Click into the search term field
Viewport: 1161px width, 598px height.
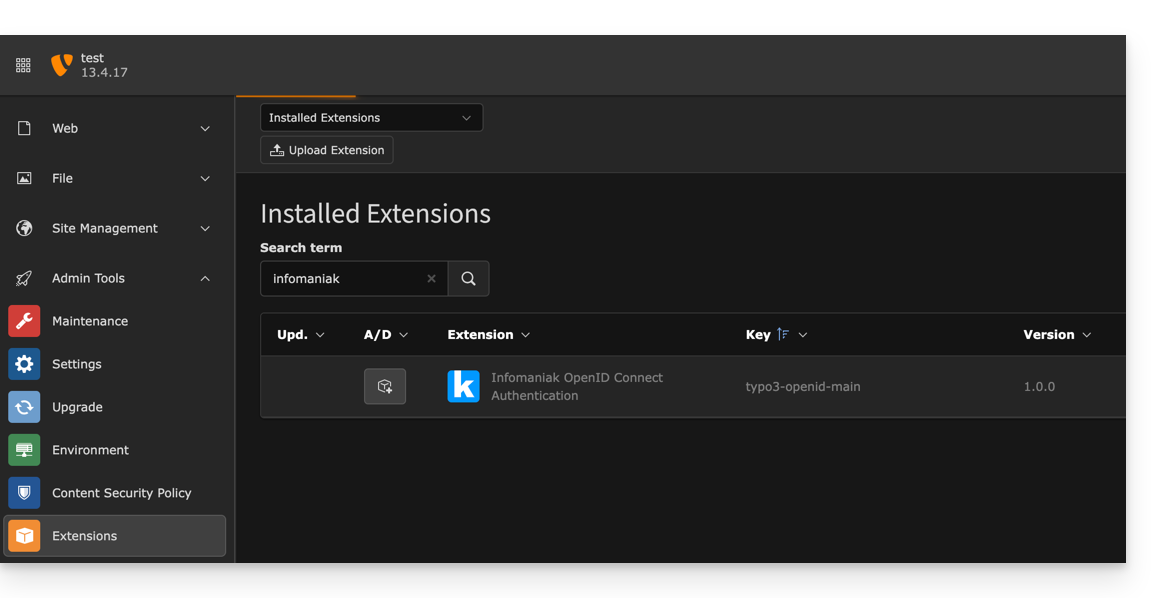click(x=343, y=278)
